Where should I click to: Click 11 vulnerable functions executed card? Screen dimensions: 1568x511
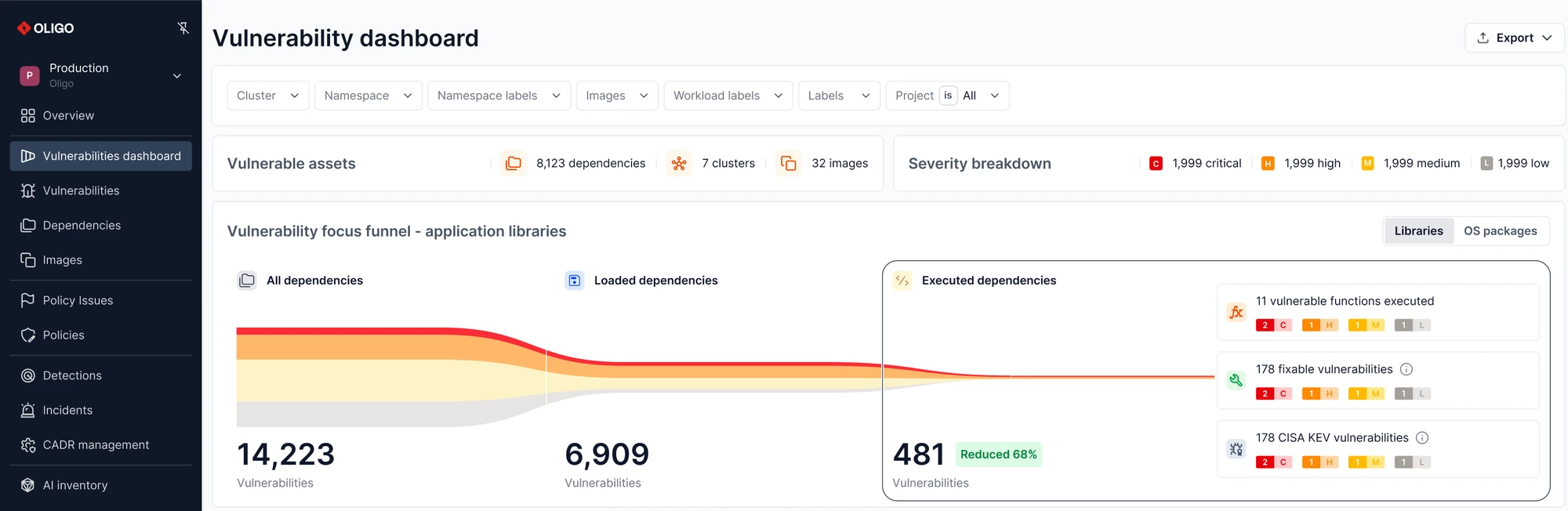pyautogui.click(x=1377, y=312)
